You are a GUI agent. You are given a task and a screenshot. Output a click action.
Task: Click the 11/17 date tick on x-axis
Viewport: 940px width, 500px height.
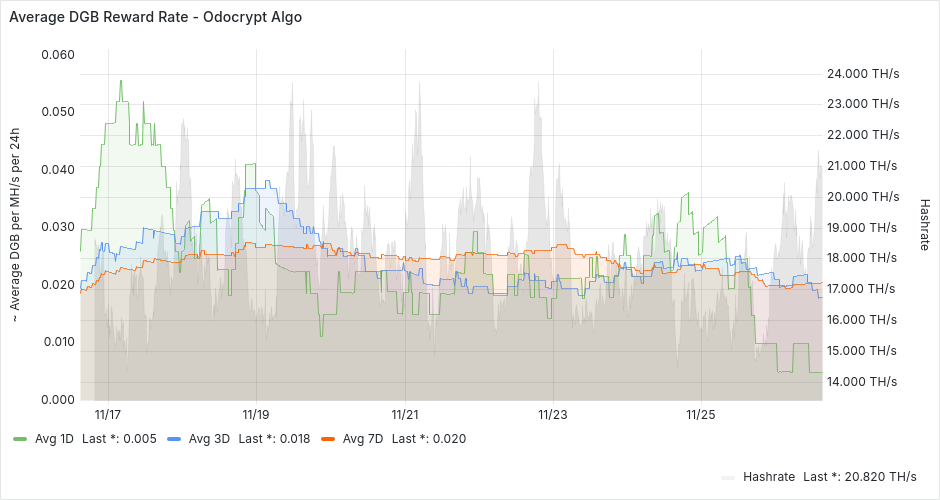(x=108, y=414)
